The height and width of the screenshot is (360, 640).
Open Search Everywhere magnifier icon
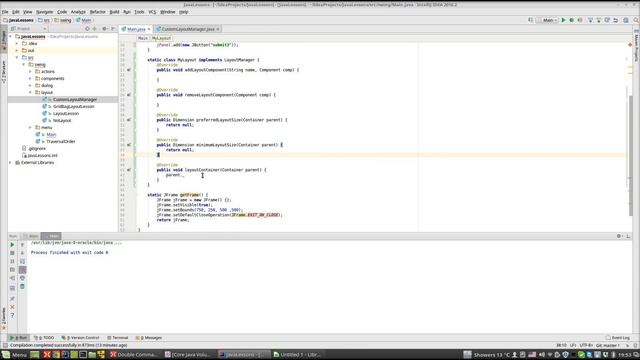click(x=636, y=20)
